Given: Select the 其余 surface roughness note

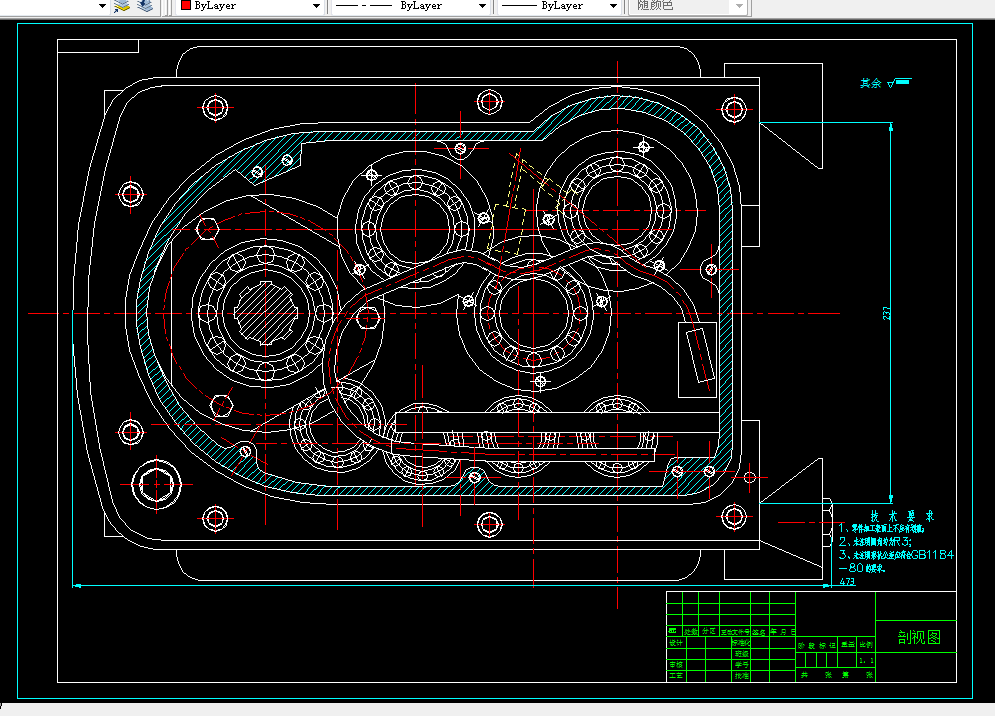Looking at the screenshot, I should [x=871, y=84].
